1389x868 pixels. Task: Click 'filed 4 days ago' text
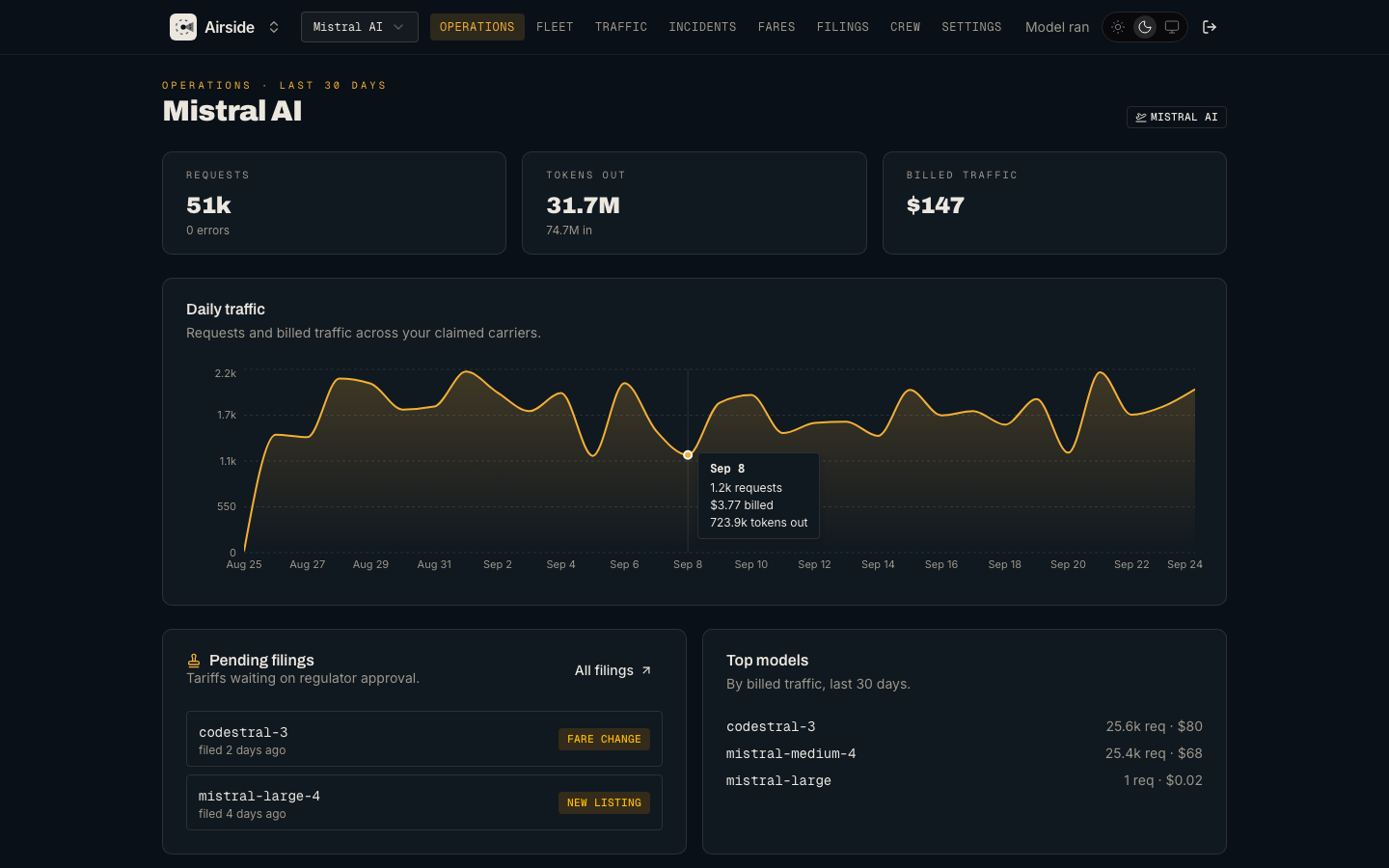tap(242, 814)
